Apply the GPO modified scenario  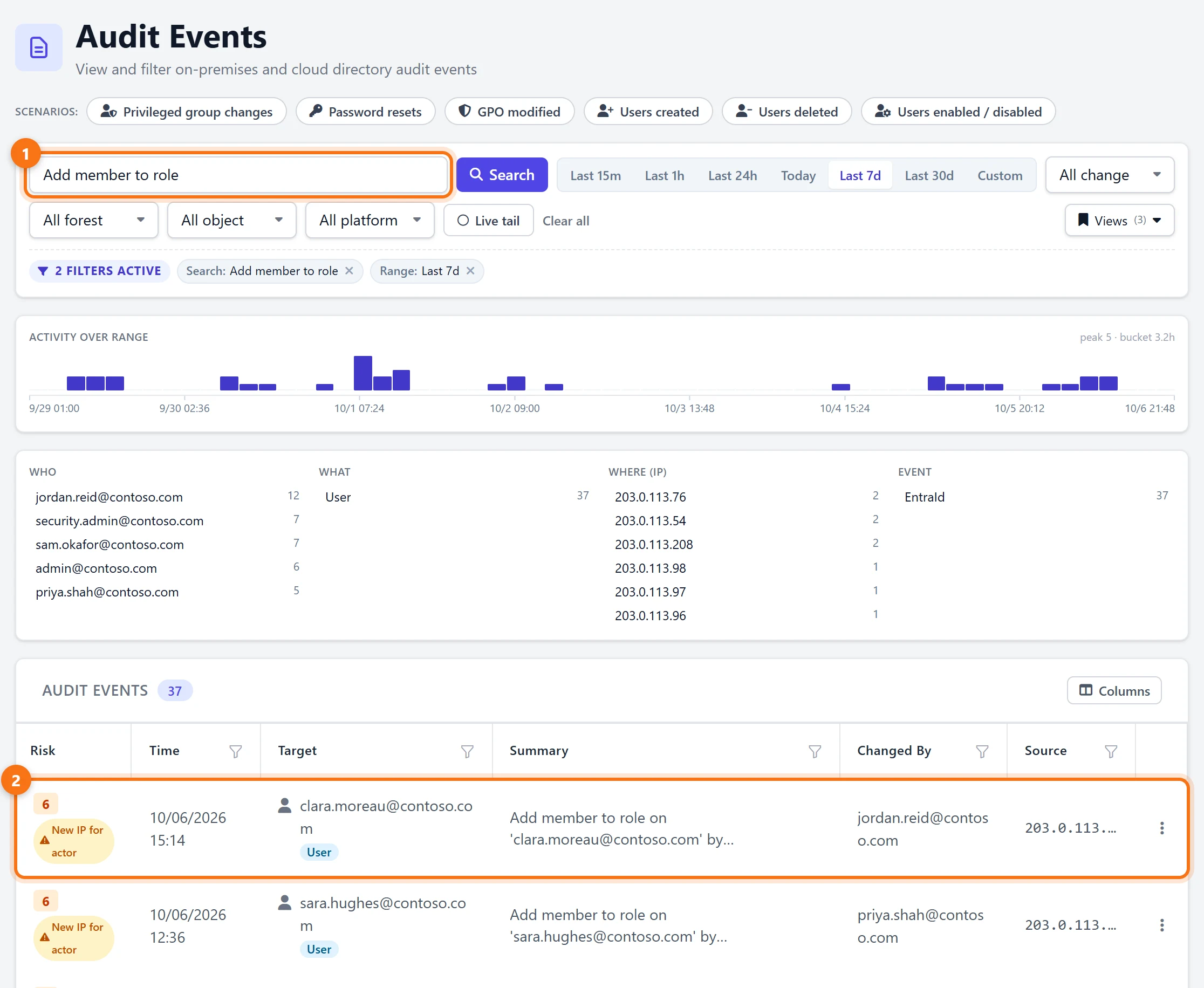[510, 112]
